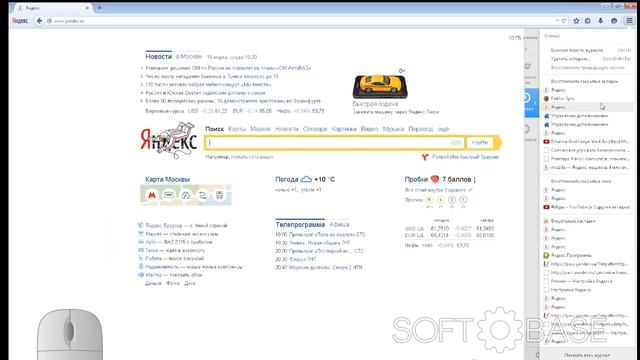Select the Телепрограмма tab
The height and width of the screenshot is (360, 640).
300,224
